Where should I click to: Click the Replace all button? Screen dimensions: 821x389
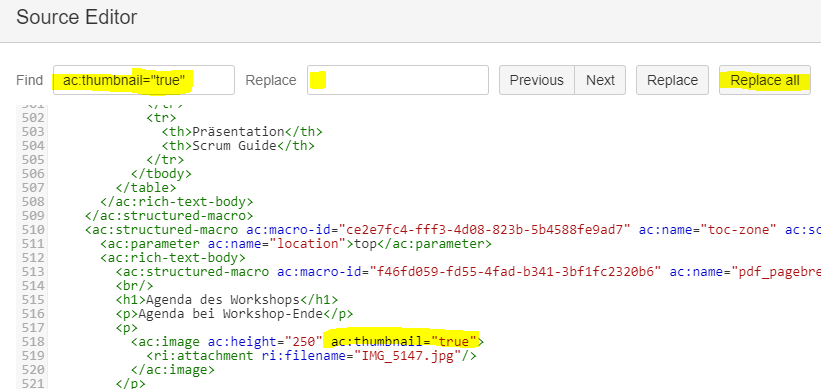pos(765,80)
